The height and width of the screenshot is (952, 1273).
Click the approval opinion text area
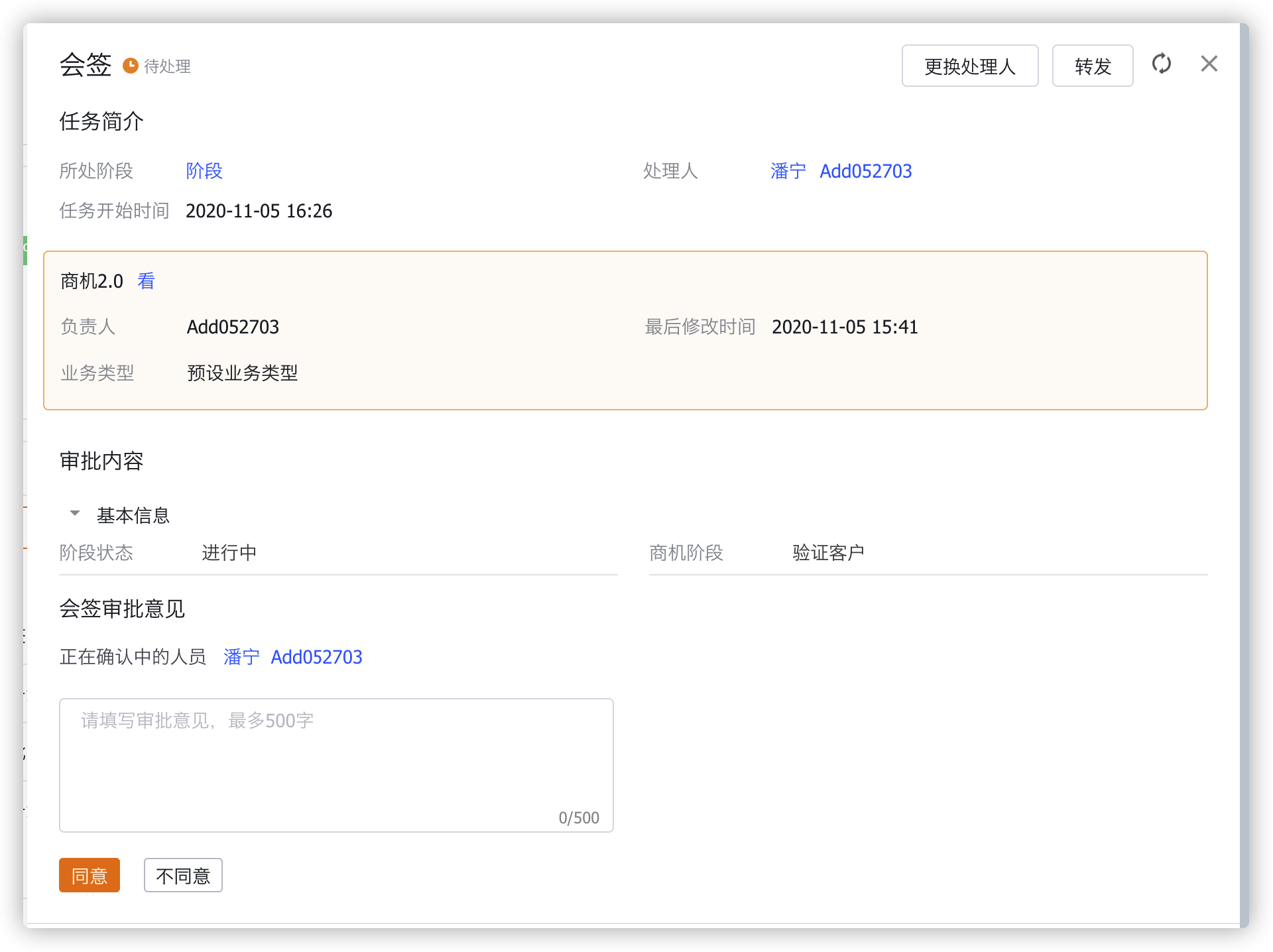[336, 765]
